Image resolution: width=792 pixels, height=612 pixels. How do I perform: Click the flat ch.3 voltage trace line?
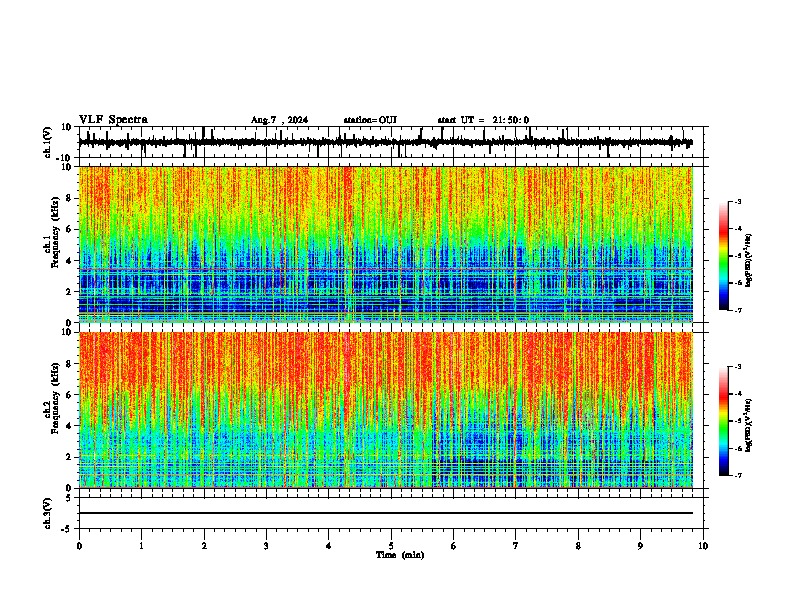pos(385,513)
